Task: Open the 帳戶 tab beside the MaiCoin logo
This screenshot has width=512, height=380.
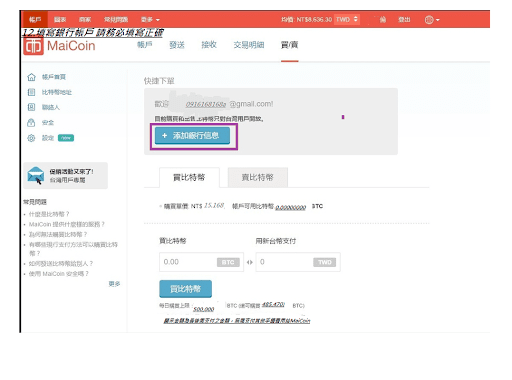Action: [145, 44]
